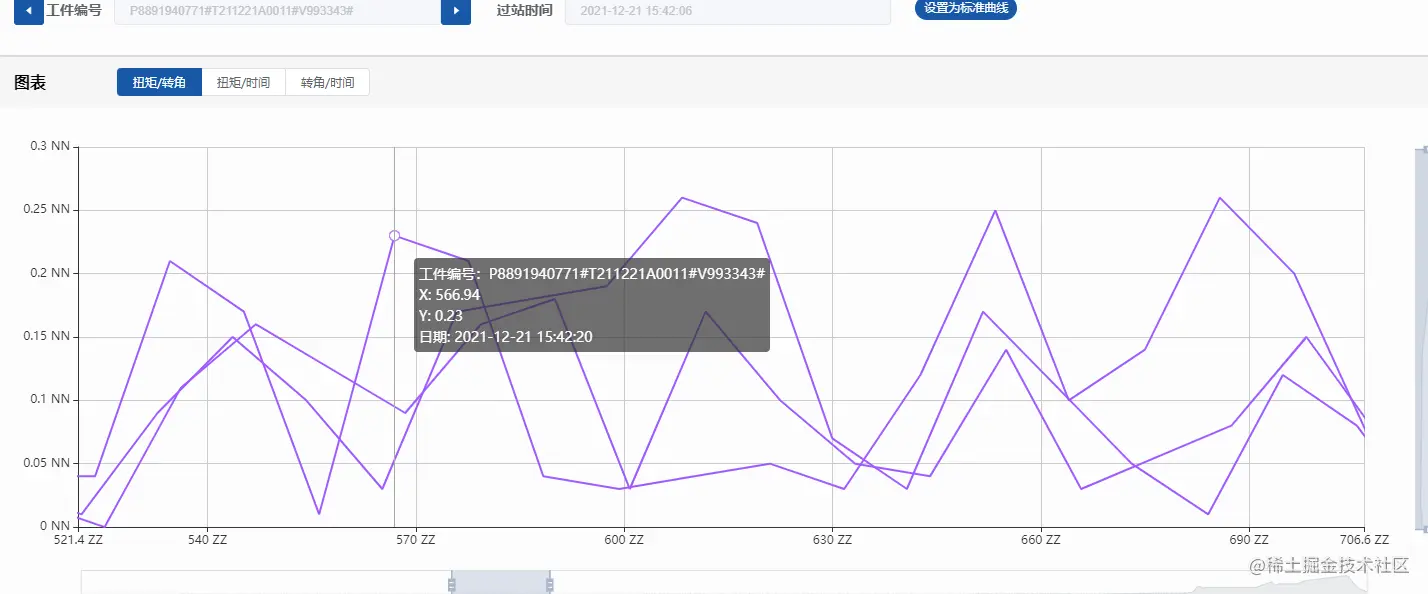Click the 660 ZZ x-axis label
This screenshot has height=594, width=1428.
(1040, 540)
